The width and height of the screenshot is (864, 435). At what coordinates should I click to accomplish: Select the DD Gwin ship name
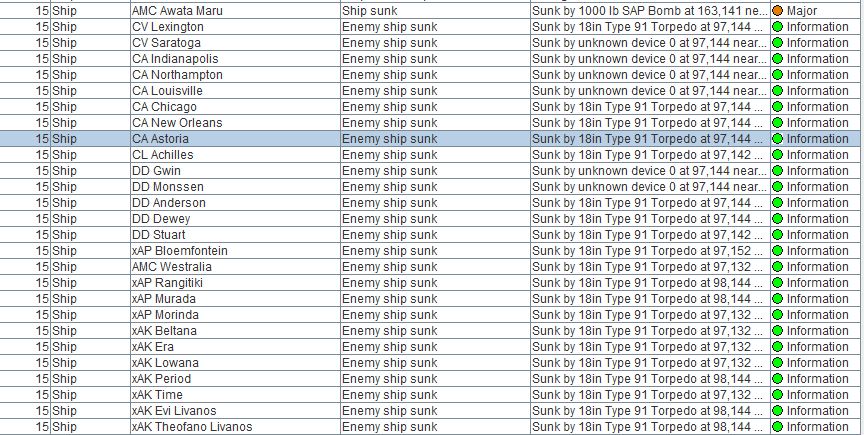click(156, 170)
